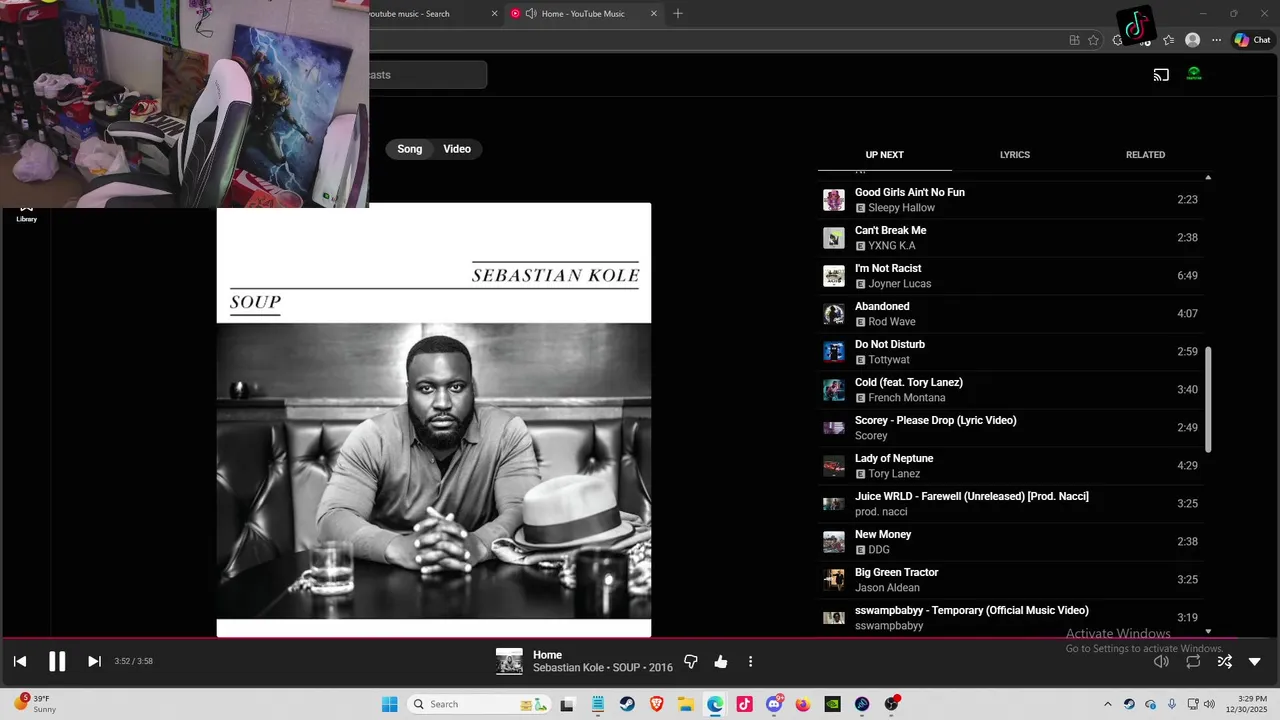Open the UP NEXT tab

885,155
